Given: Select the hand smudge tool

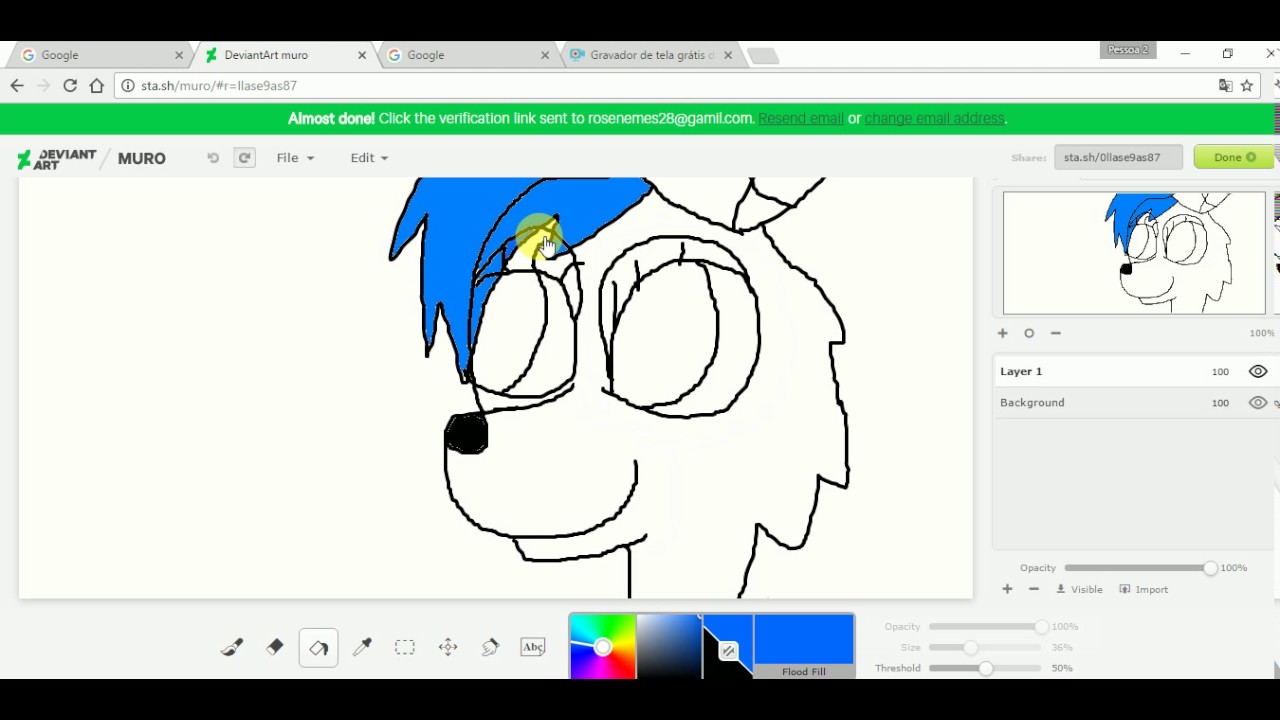Looking at the screenshot, I should 490,647.
